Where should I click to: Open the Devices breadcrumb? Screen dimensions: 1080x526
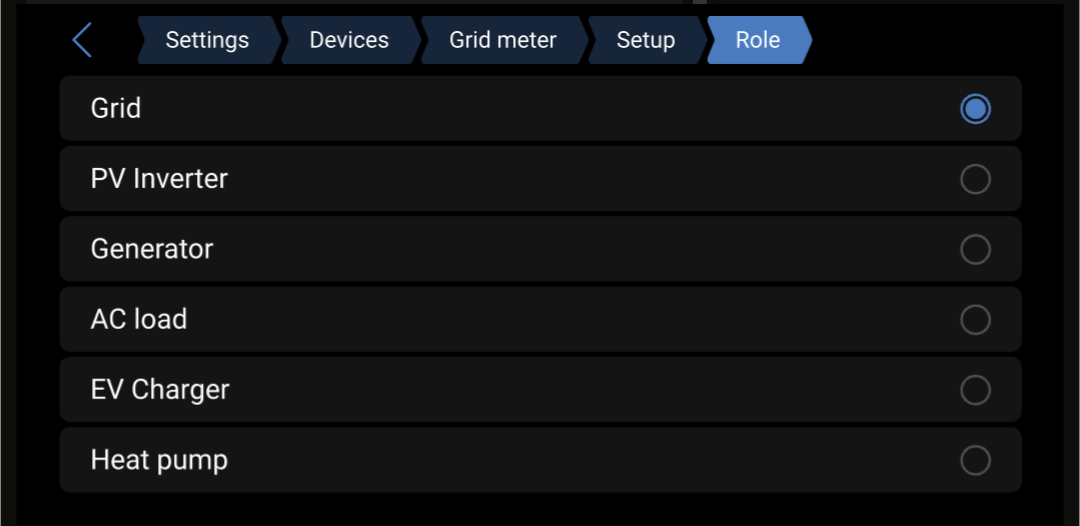(349, 40)
